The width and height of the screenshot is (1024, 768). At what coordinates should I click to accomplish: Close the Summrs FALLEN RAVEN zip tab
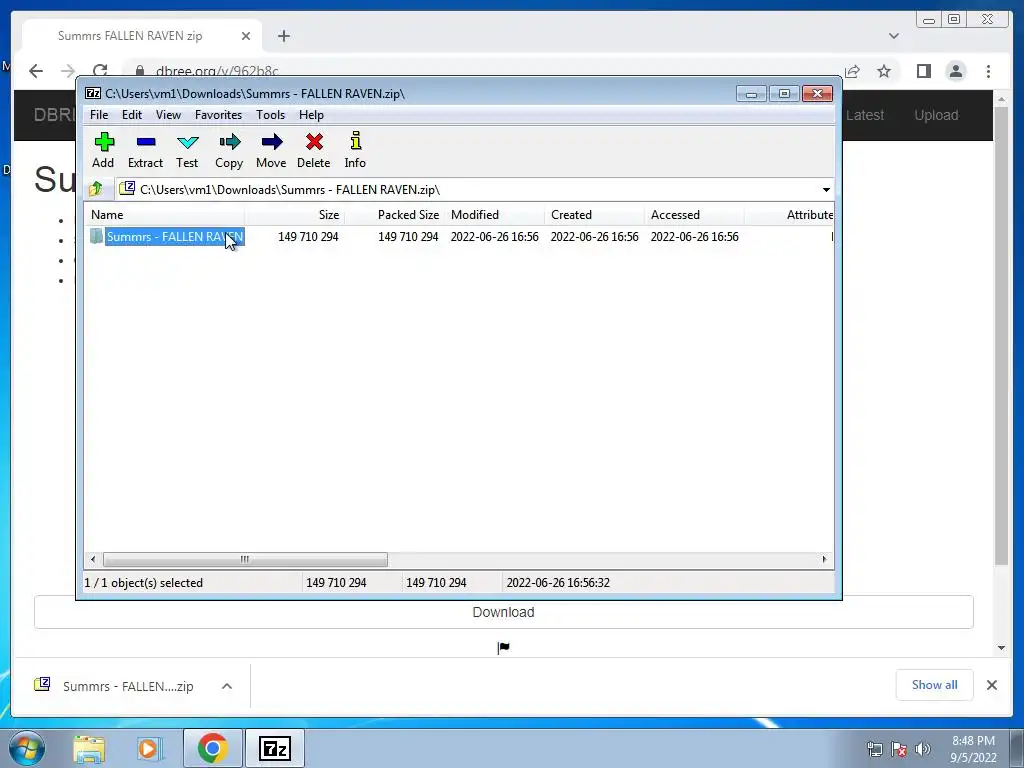point(246,36)
